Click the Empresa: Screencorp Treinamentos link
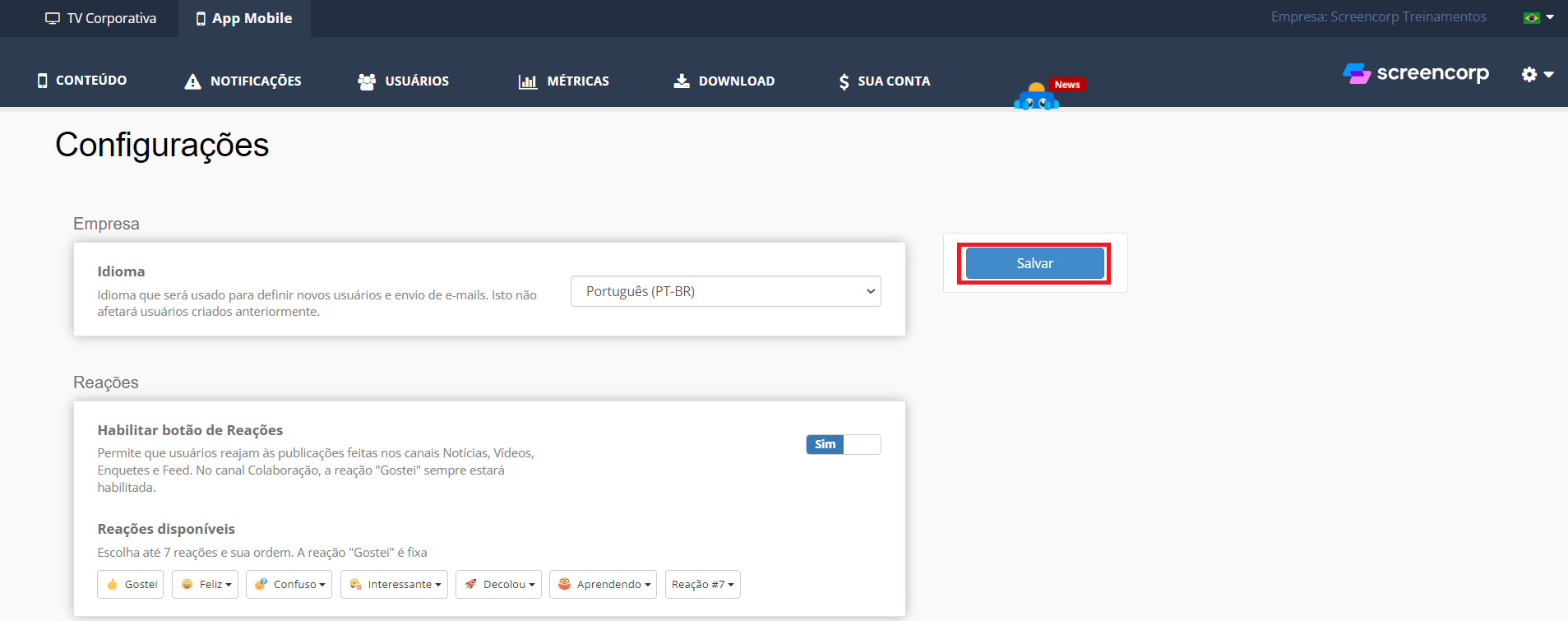Screen dimensions: 1568x621 (x=1378, y=16)
